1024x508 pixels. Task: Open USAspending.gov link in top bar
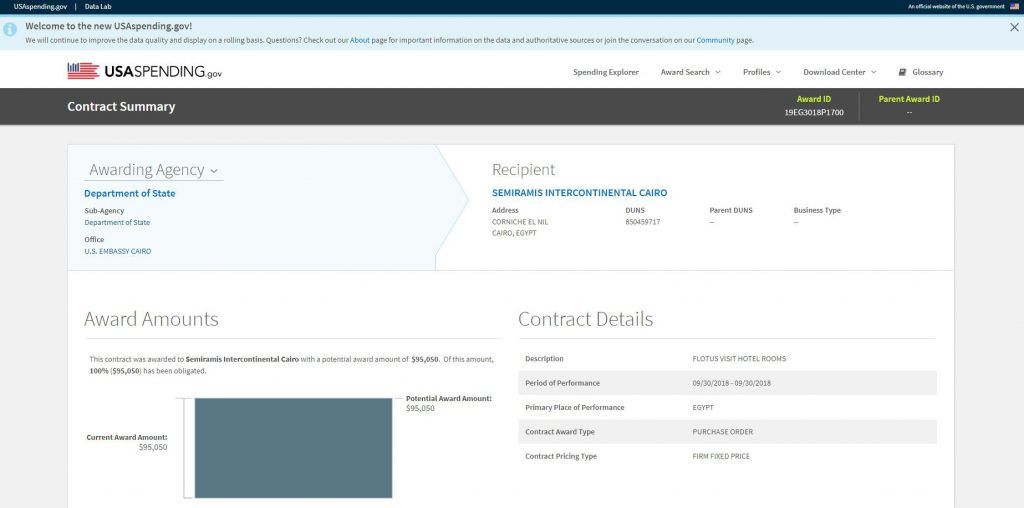(x=40, y=6)
